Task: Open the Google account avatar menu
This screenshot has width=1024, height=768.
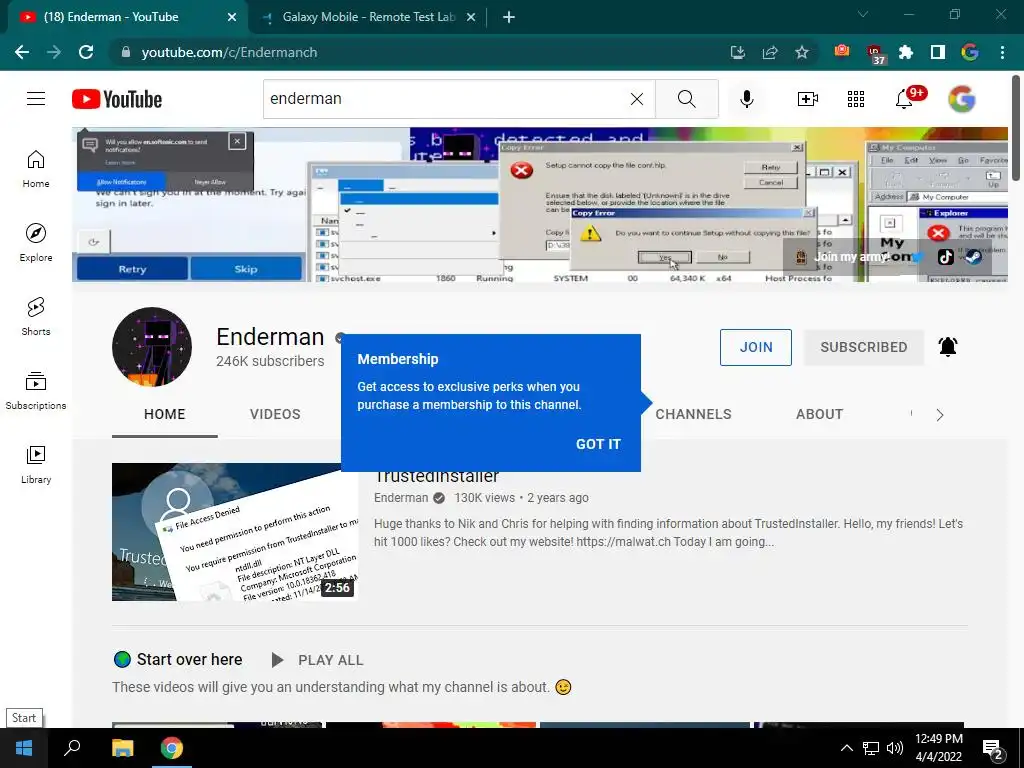Action: (961, 99)
